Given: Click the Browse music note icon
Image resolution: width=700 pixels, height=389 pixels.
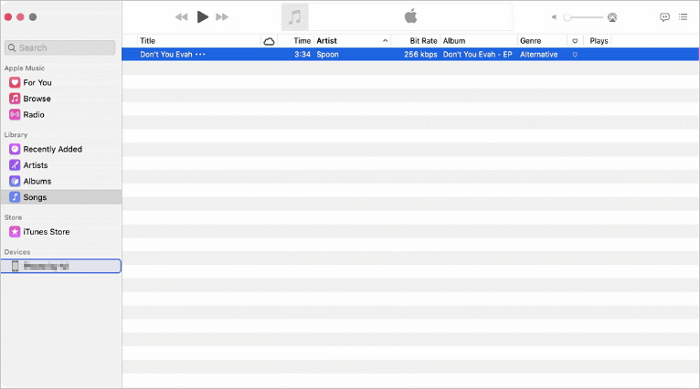Looking at the screenshot, I should [x=15, y=99].
